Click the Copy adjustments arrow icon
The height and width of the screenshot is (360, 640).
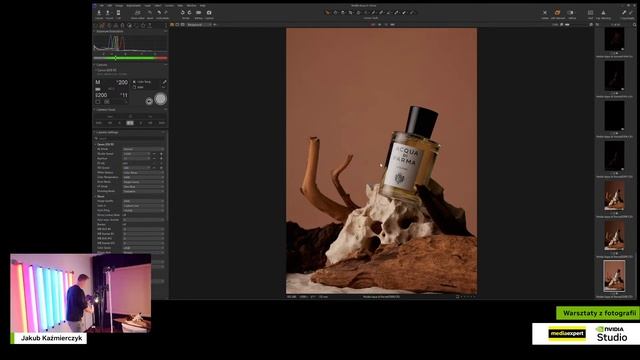(624, 13)
